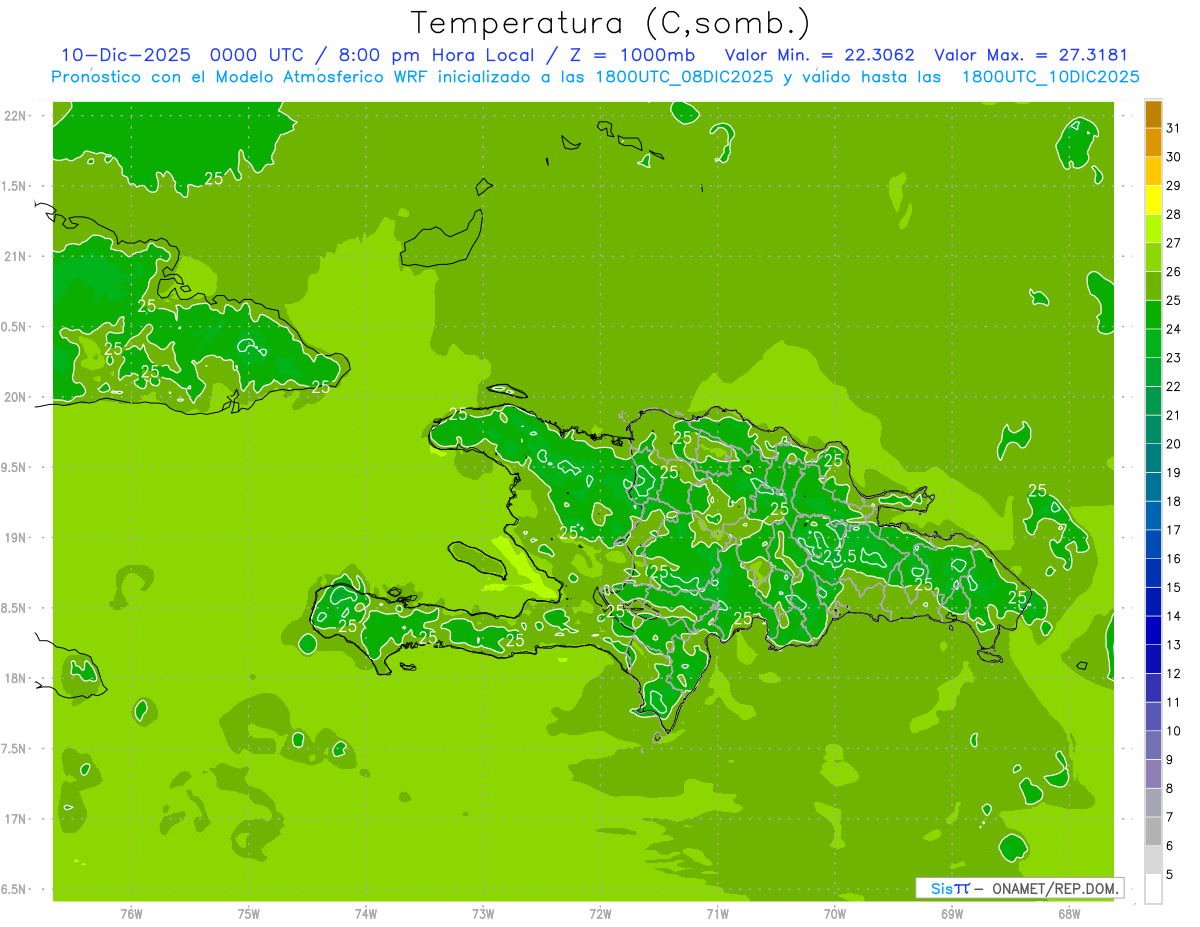
Task: Click the '21N' latitude axis label
Action: pos(15,256)
